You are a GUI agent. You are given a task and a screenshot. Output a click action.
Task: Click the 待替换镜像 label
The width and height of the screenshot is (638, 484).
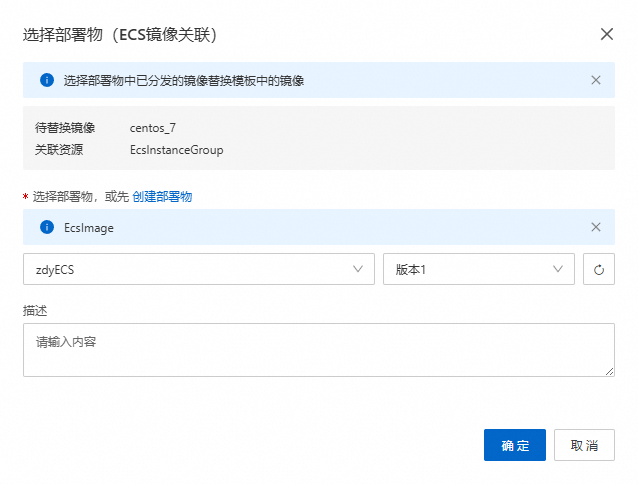point(64,128)
